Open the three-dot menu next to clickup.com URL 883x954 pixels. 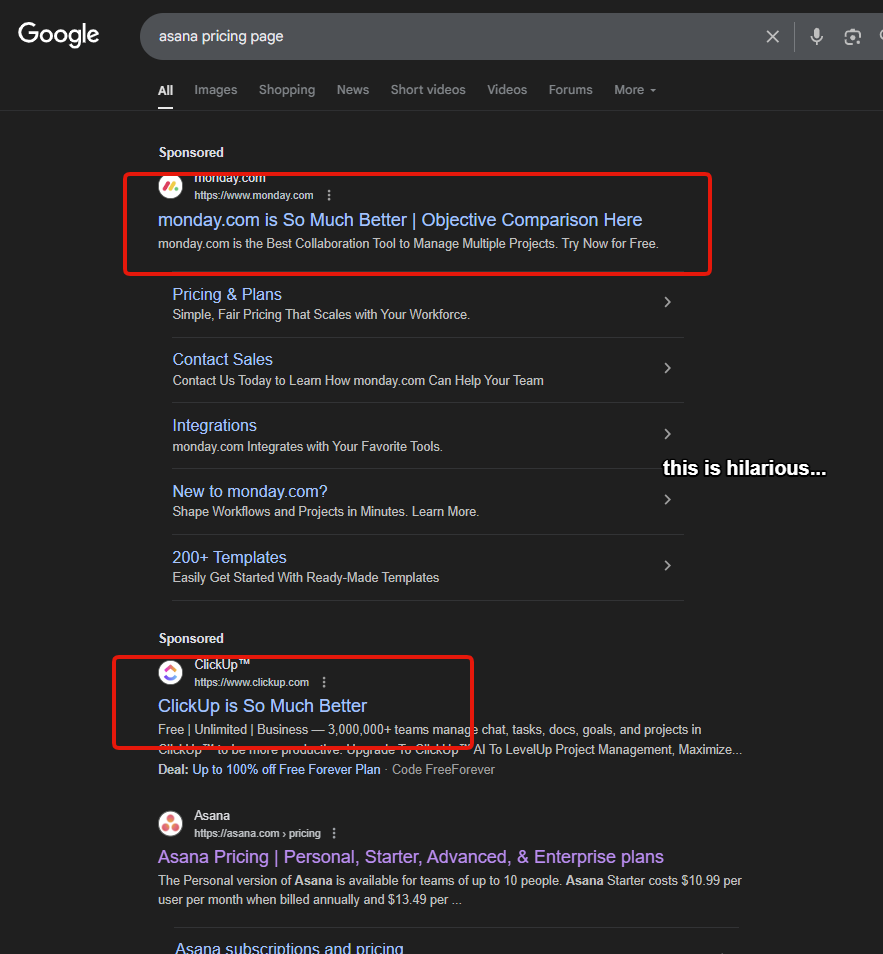point(324,683)
